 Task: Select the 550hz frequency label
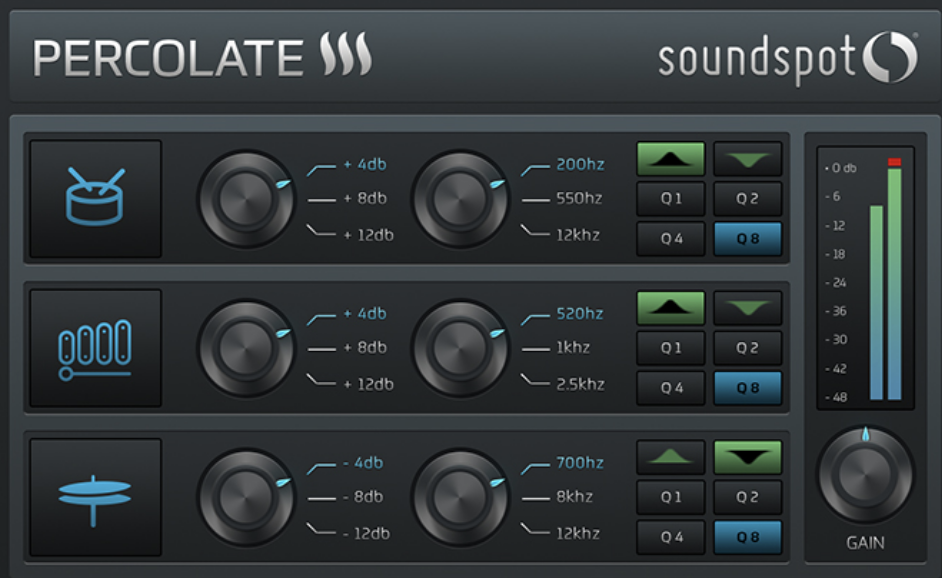click(579, 198)
